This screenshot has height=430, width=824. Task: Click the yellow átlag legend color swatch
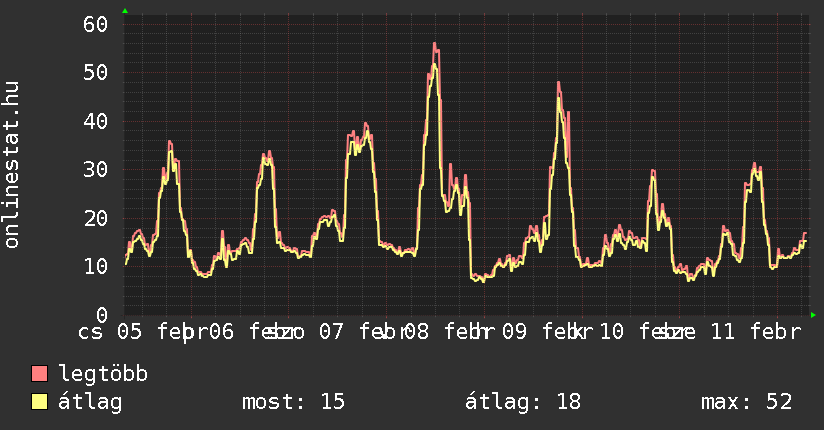(x=40, y=402)
